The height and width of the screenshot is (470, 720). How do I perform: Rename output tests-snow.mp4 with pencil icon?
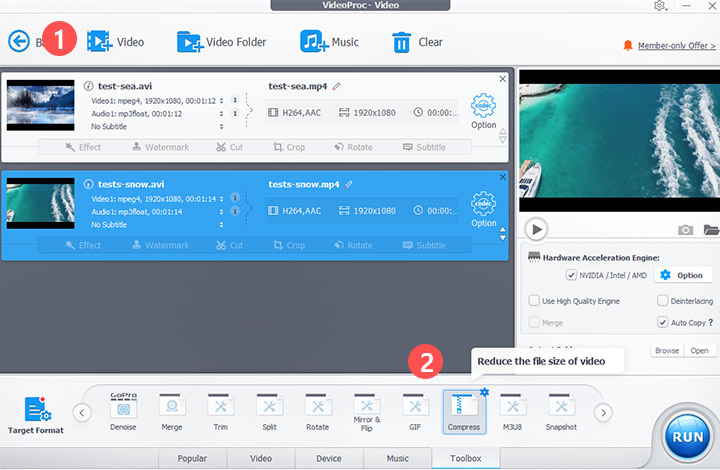pos(349,184)
